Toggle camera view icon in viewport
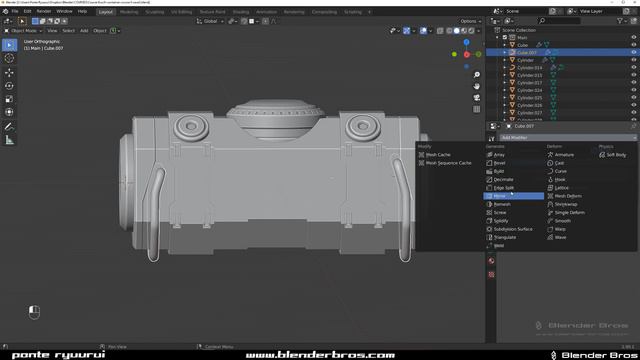Screen dimensions: 640x360 pos(476,98)
